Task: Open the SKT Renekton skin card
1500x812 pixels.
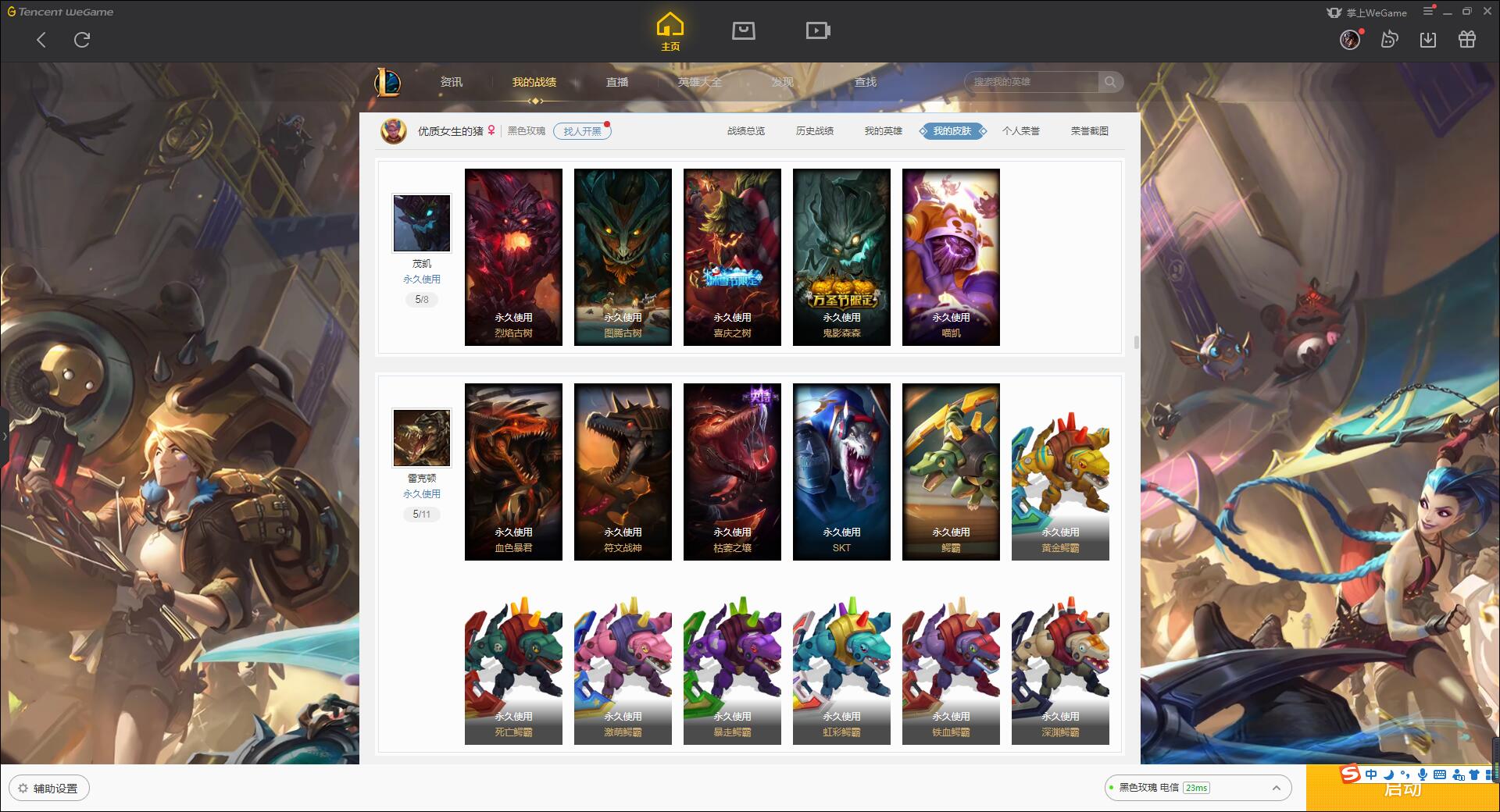Action: click(841, 472)
